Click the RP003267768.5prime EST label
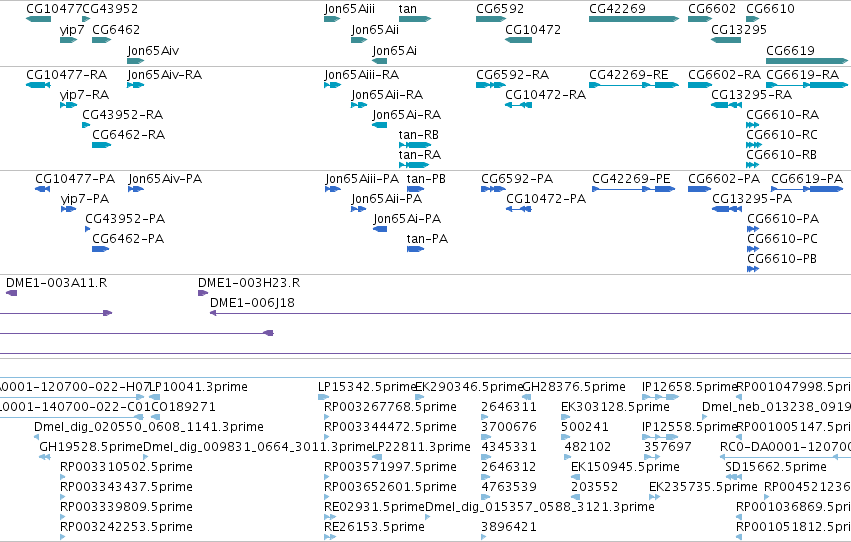 pyautogui.click(x=390, y=406)
